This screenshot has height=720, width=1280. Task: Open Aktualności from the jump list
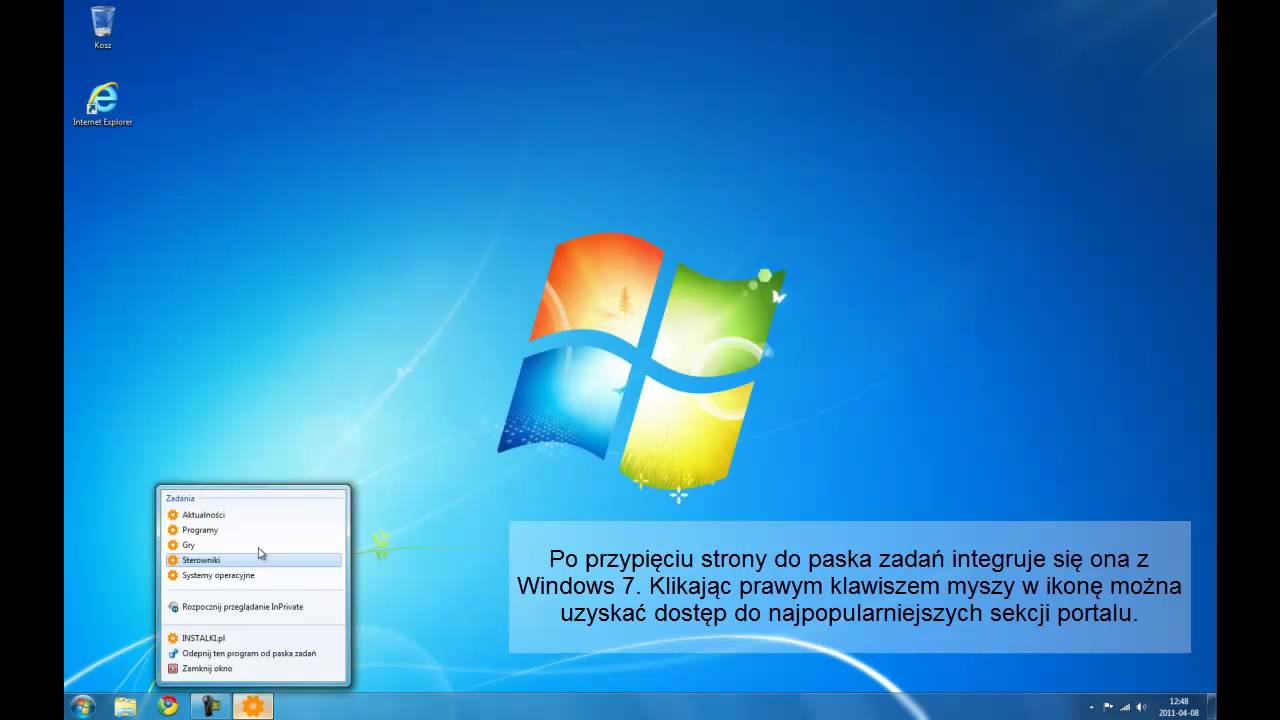click(254, 515)
